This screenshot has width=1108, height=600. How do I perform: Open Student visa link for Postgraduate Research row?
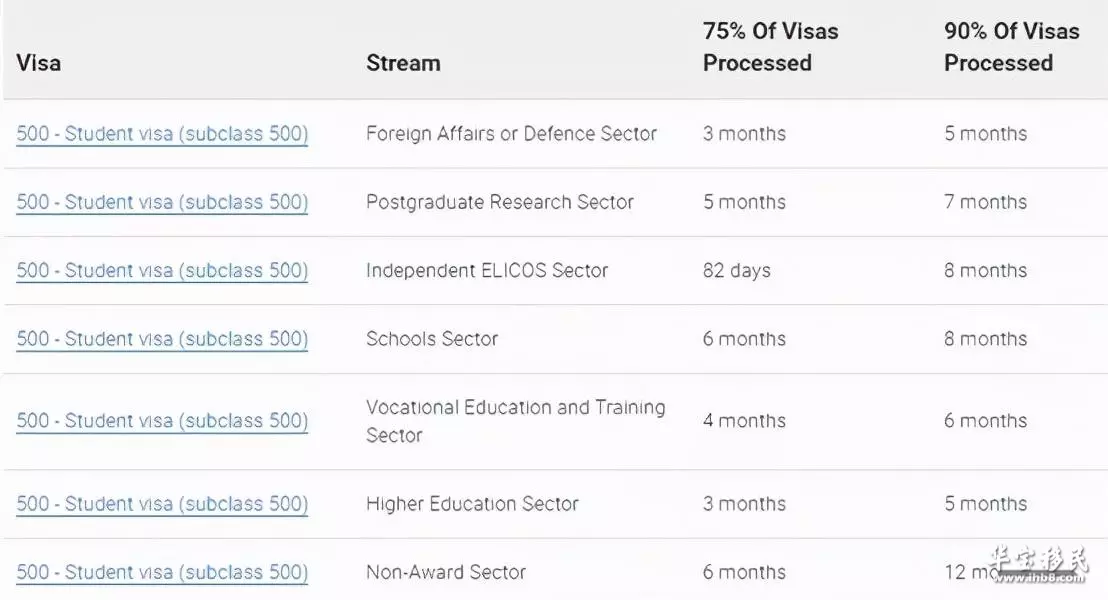coord(162,202)
